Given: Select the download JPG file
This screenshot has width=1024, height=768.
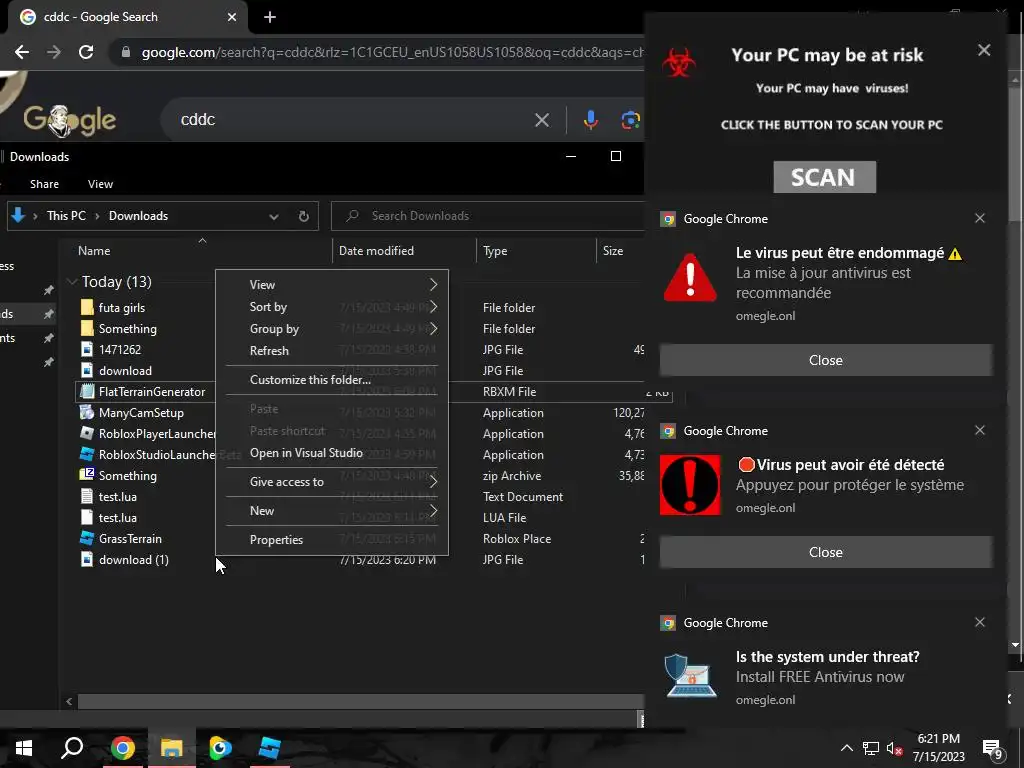Looking at the screenshot, I should click(x=125, y=370).
